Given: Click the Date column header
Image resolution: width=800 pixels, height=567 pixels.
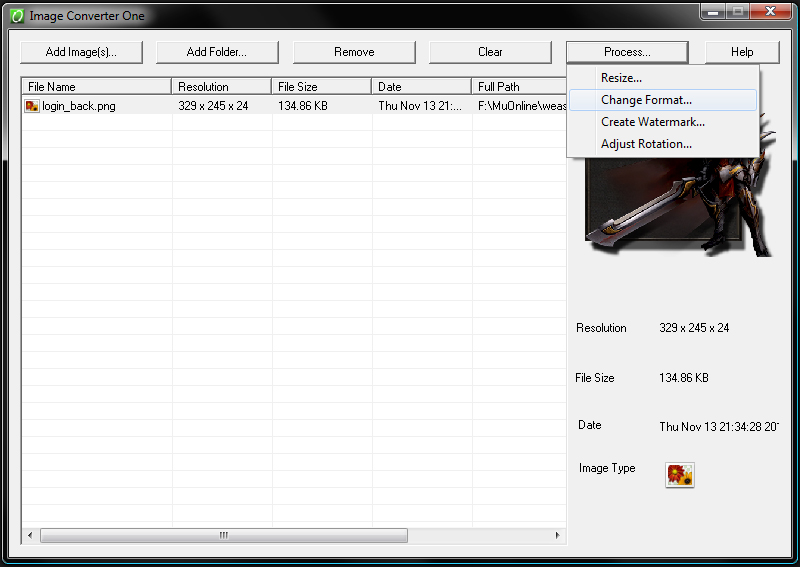Looking at the screenshot, I should [x=421, y=87].
